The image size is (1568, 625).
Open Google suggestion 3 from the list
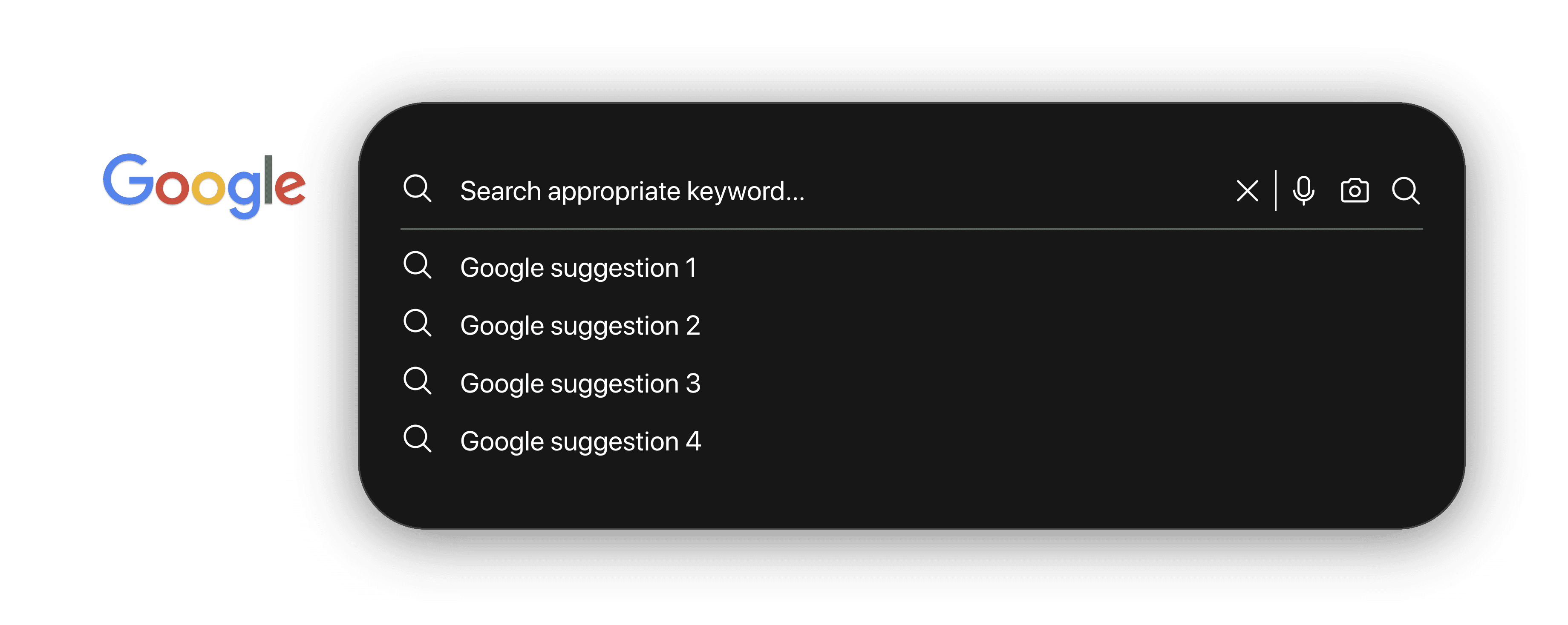(x=580, y=382)
